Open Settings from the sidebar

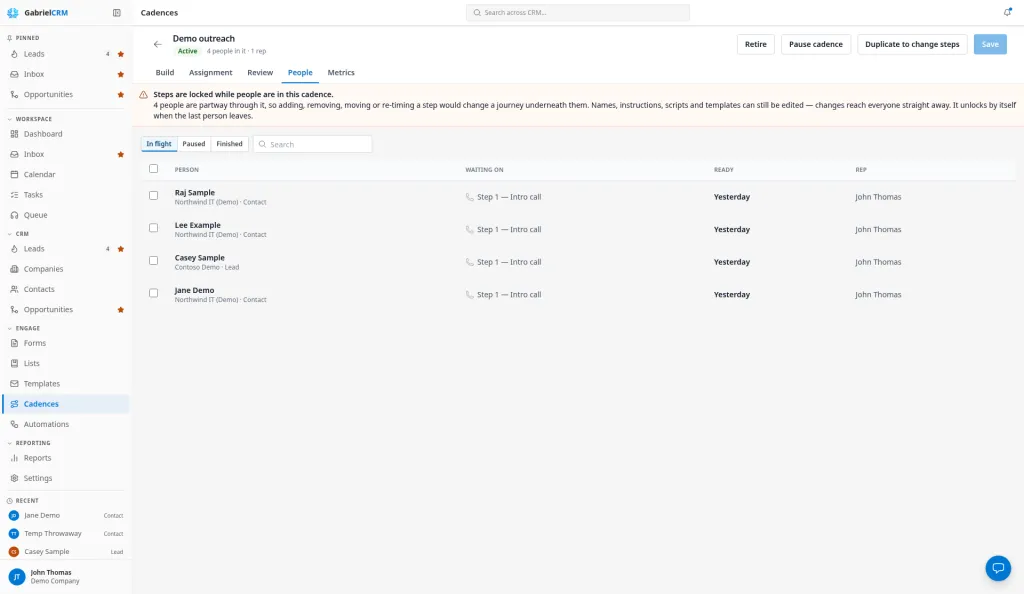[x=65, y=478]
